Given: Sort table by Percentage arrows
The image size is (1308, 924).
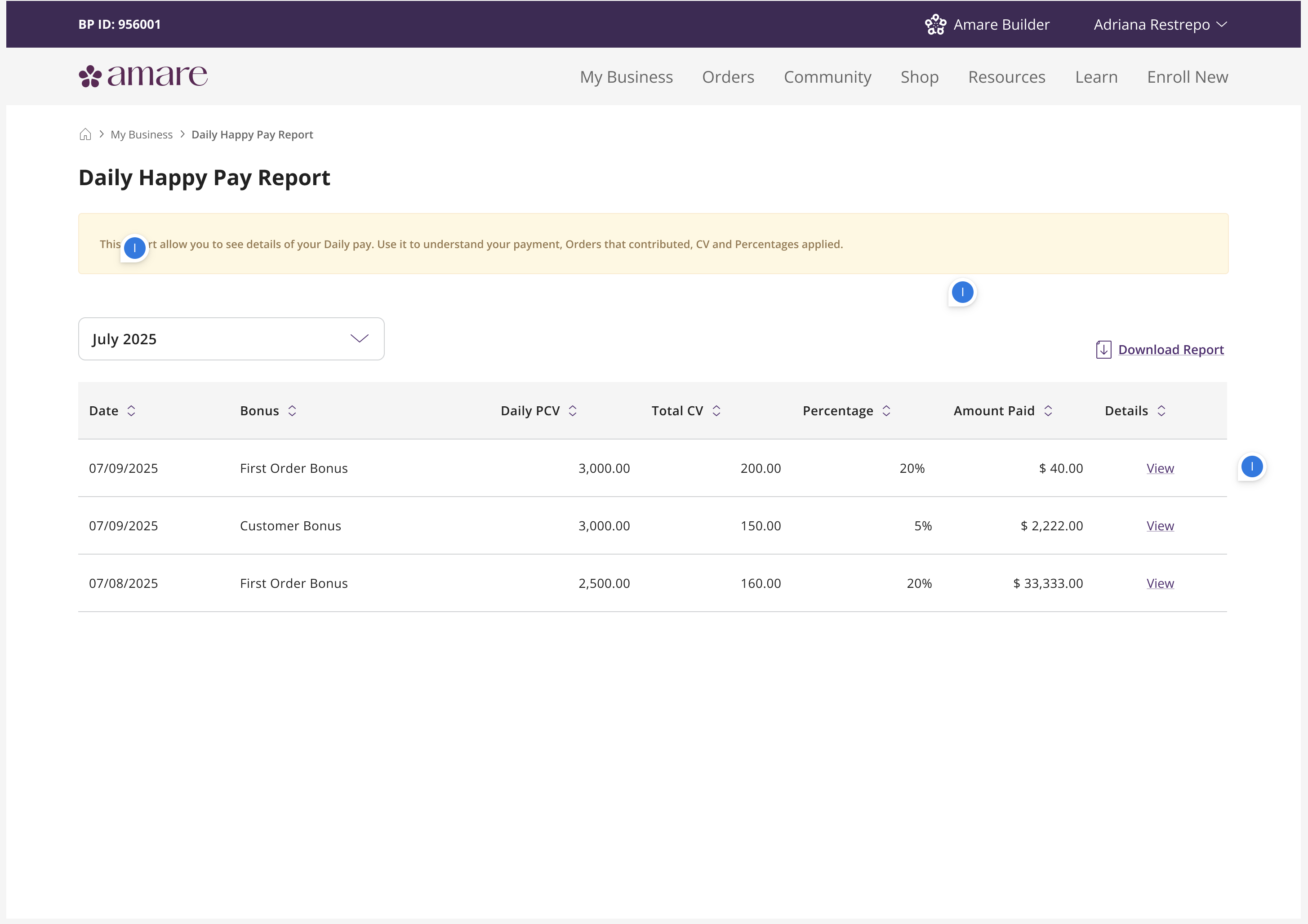Looking at the screenshot, I should (x=886, y=411).
